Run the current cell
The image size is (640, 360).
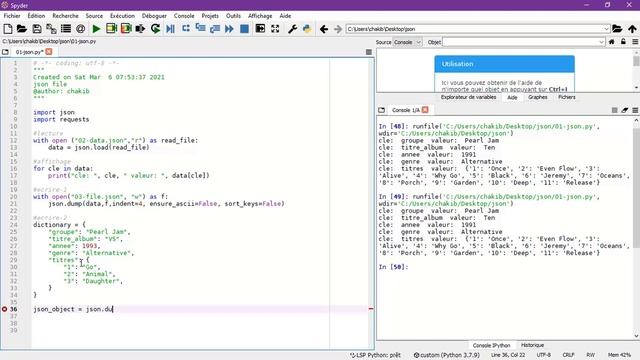(x=111, y=29)
